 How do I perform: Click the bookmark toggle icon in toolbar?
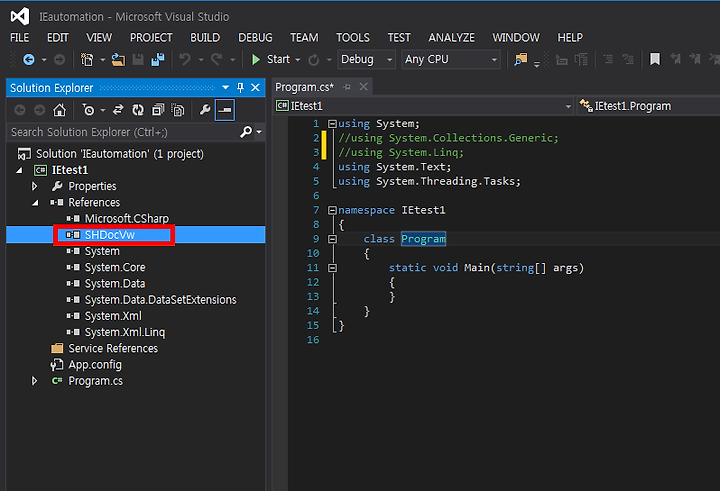pyautogui.click(x=655, y=59)
